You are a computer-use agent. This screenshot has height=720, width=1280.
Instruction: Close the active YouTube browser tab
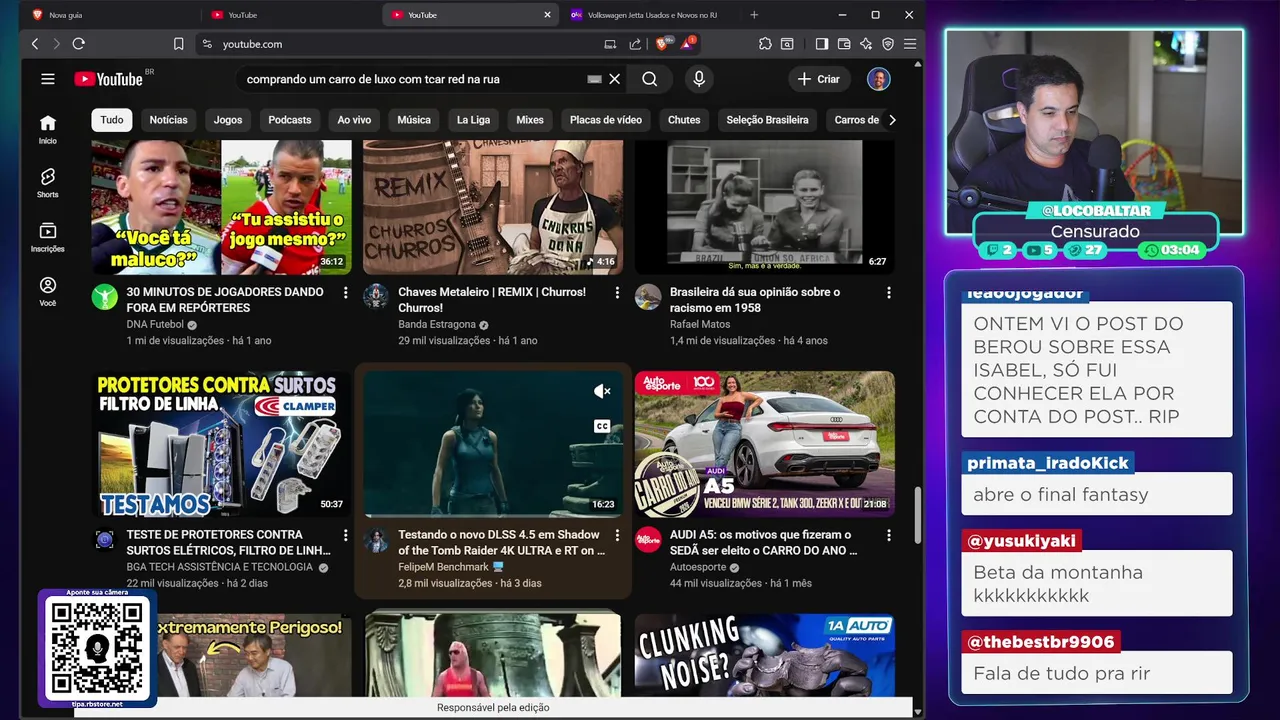coord(547,15)
